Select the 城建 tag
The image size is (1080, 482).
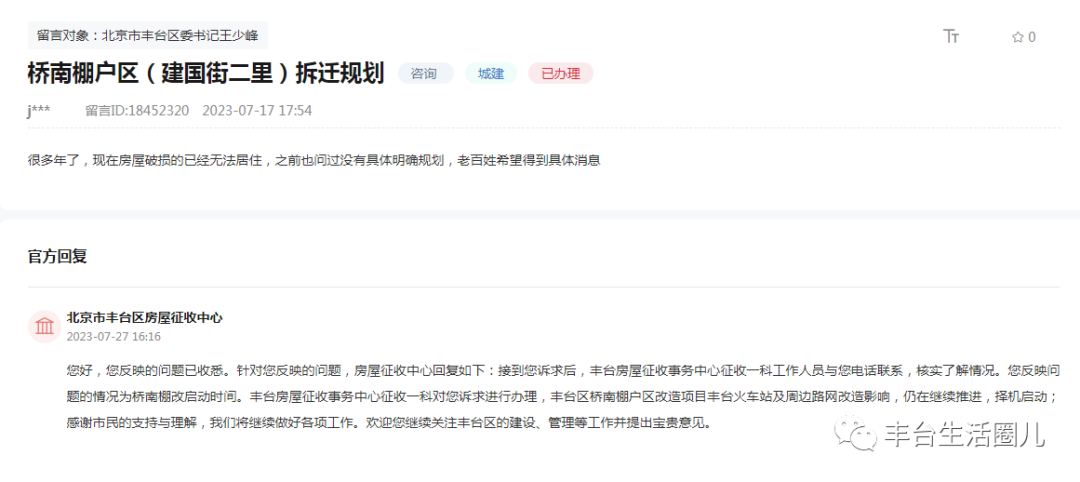click(491, 74)
